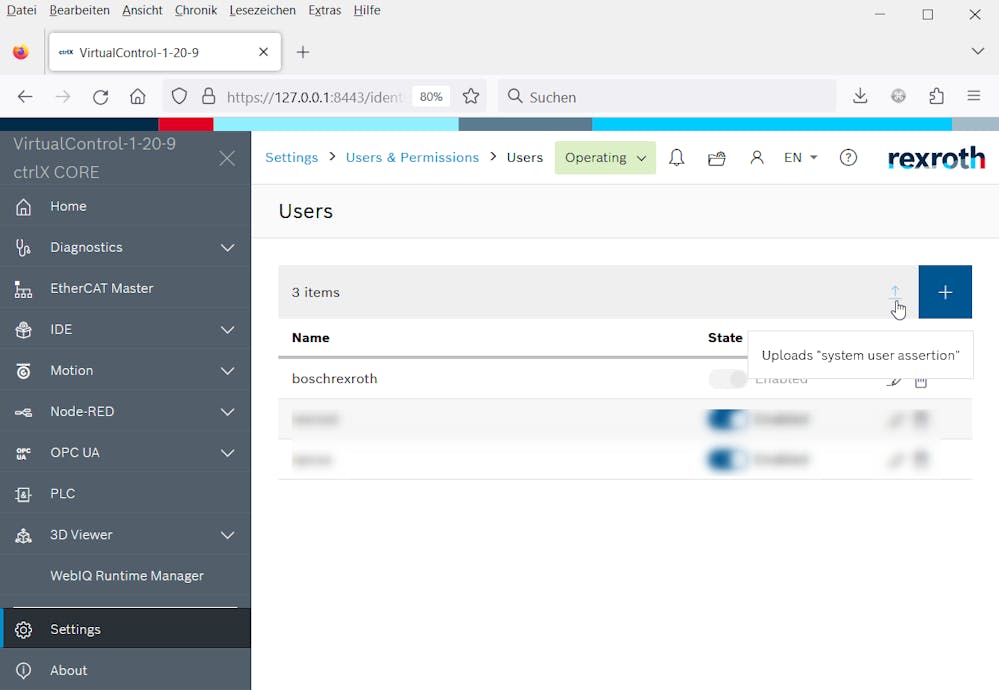The width and height of the screenshot is (999, 690).
Task: Go to Firefox home page
Action: click(x=138, y=97)
